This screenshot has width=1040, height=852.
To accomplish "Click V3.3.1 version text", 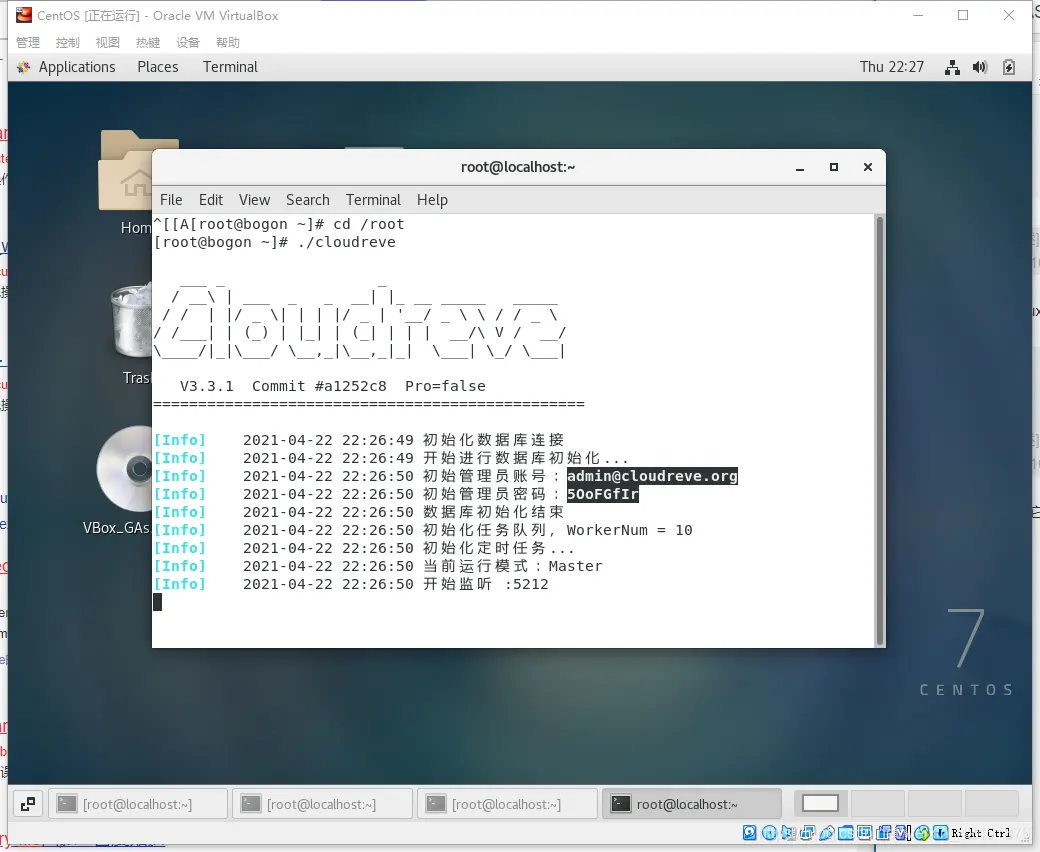I will coord(207,386).
